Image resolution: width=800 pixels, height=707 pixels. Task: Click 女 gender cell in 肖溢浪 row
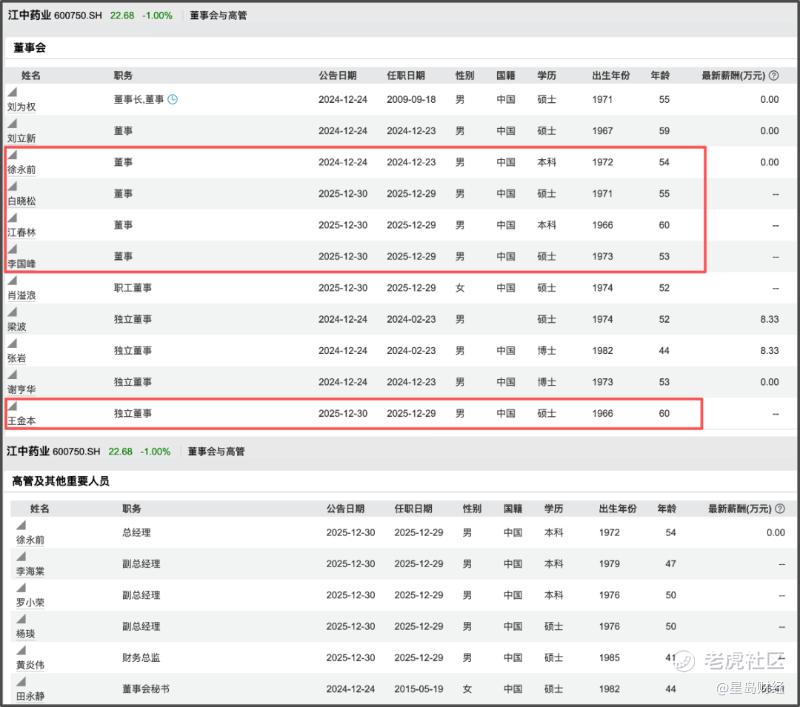click(460, 288)
